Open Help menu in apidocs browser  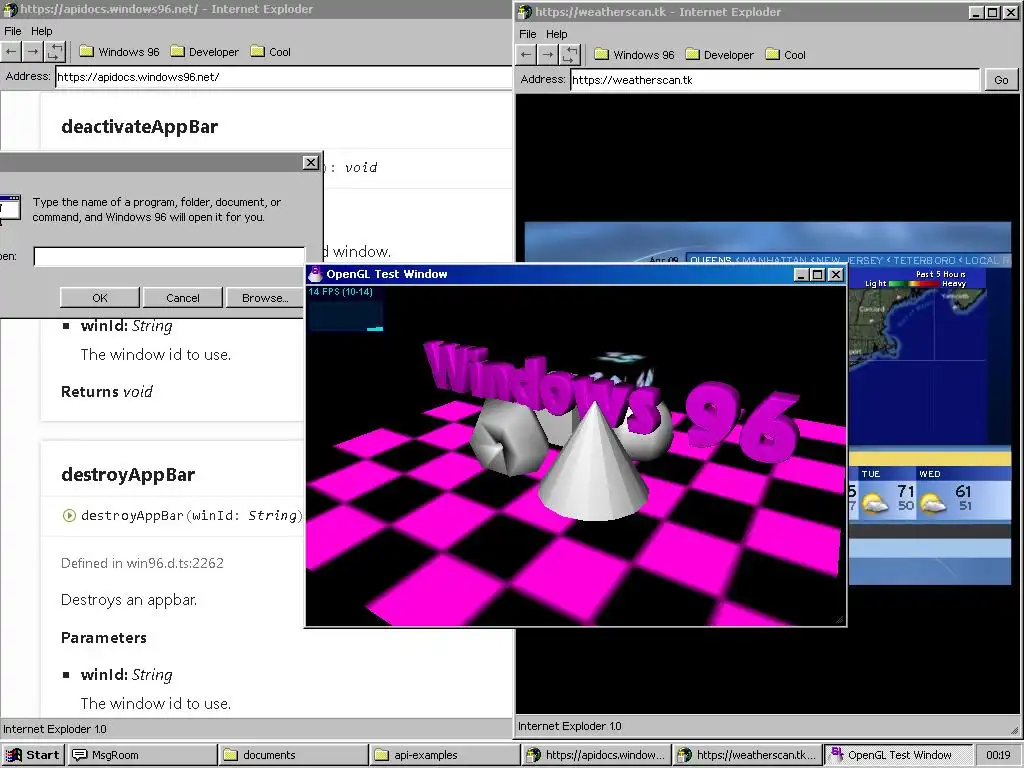pyautogui.click(x=41, y=31)
